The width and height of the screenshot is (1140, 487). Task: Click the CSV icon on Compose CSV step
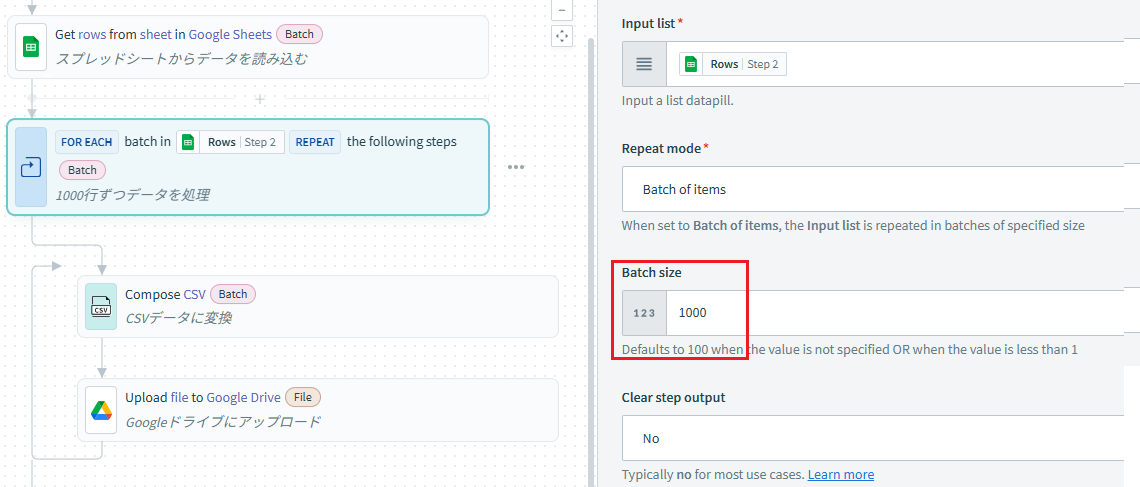pyautogui.click(x=101, y=307)
